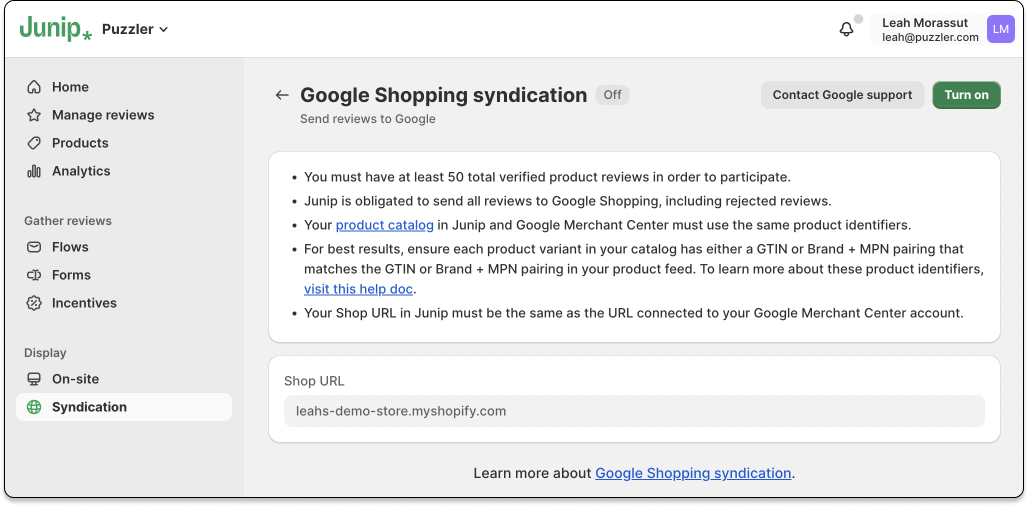Open the notifications bell
1028x506 pixels.
click(846, 29)
